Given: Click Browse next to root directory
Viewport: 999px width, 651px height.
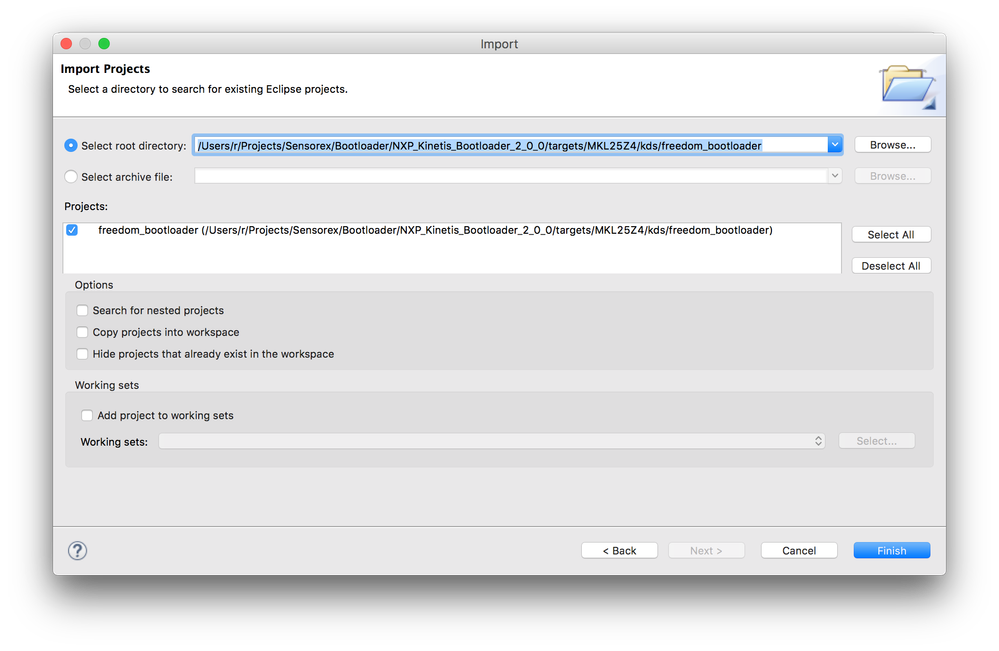Looking at the screenshot, I should pyautogui.click(x=892, y=145).
